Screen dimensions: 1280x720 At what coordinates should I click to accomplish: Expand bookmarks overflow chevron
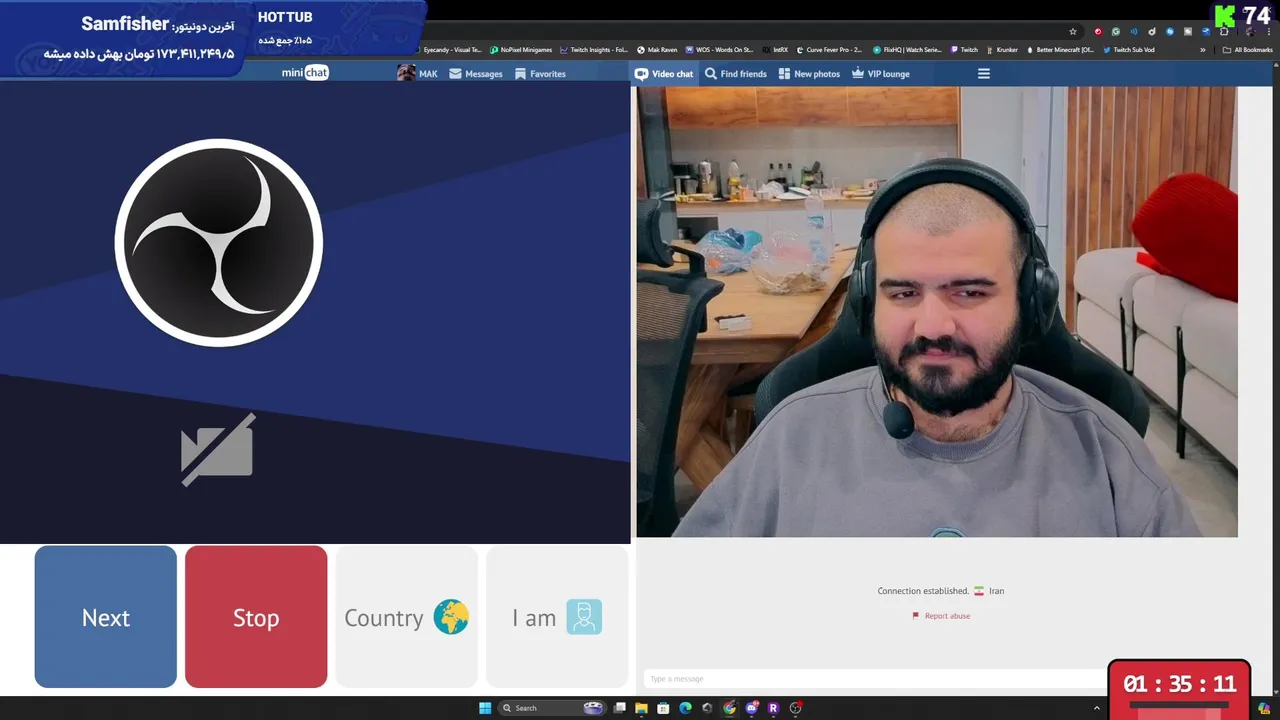coord(1203,50)
